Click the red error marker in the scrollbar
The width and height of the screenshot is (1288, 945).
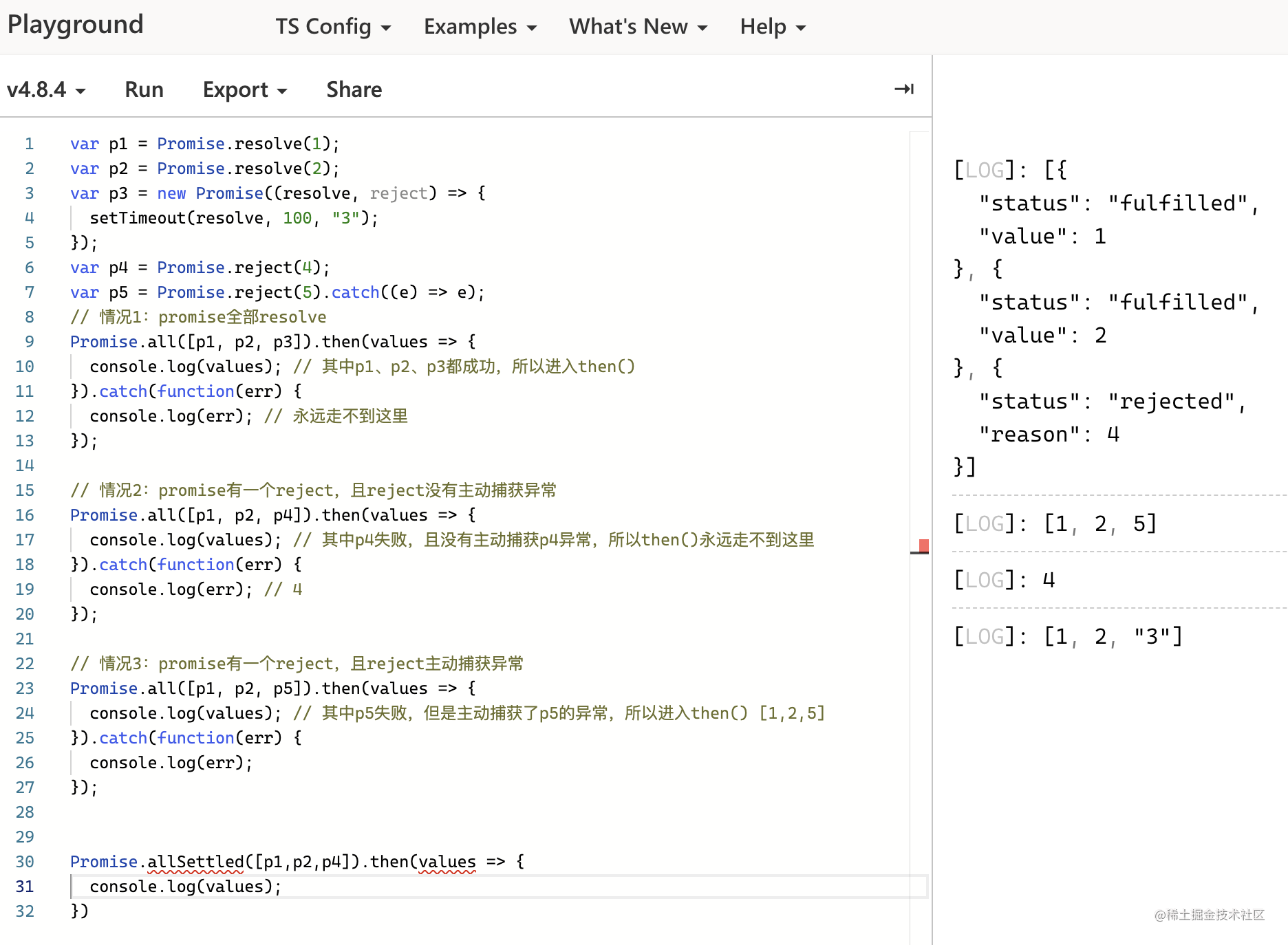923,545
